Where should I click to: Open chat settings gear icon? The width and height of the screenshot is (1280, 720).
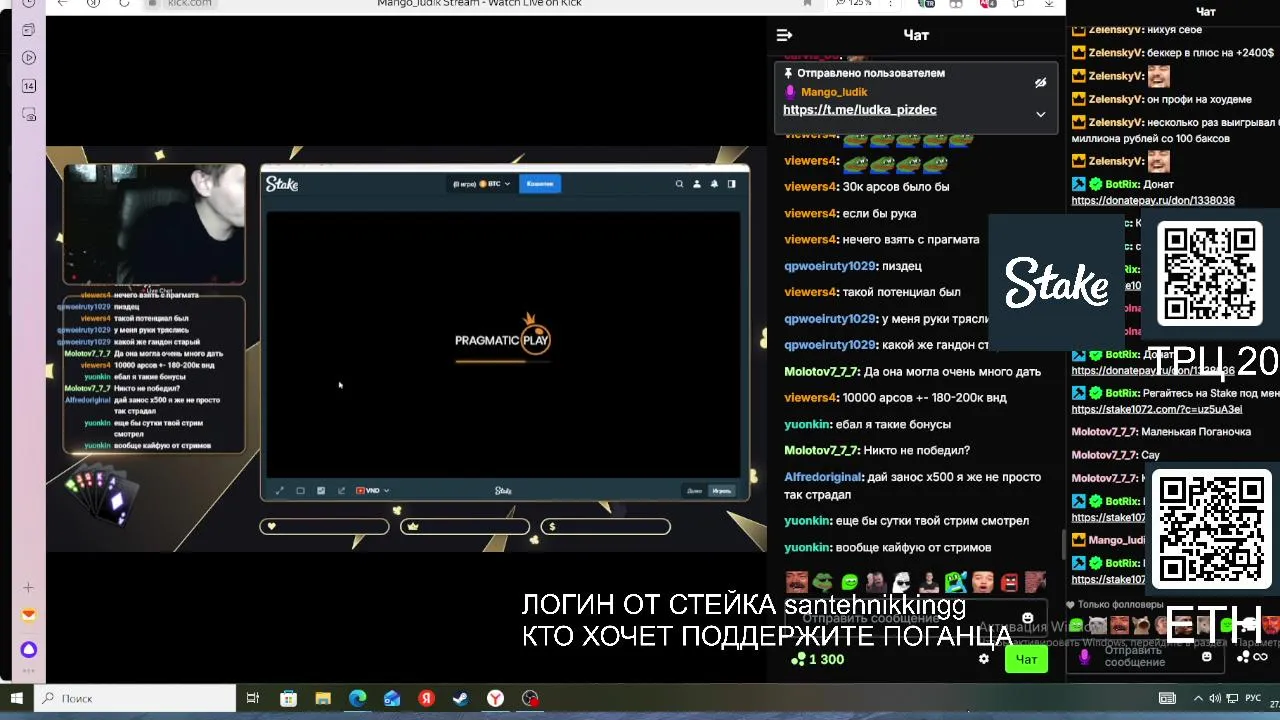[984, 659]
